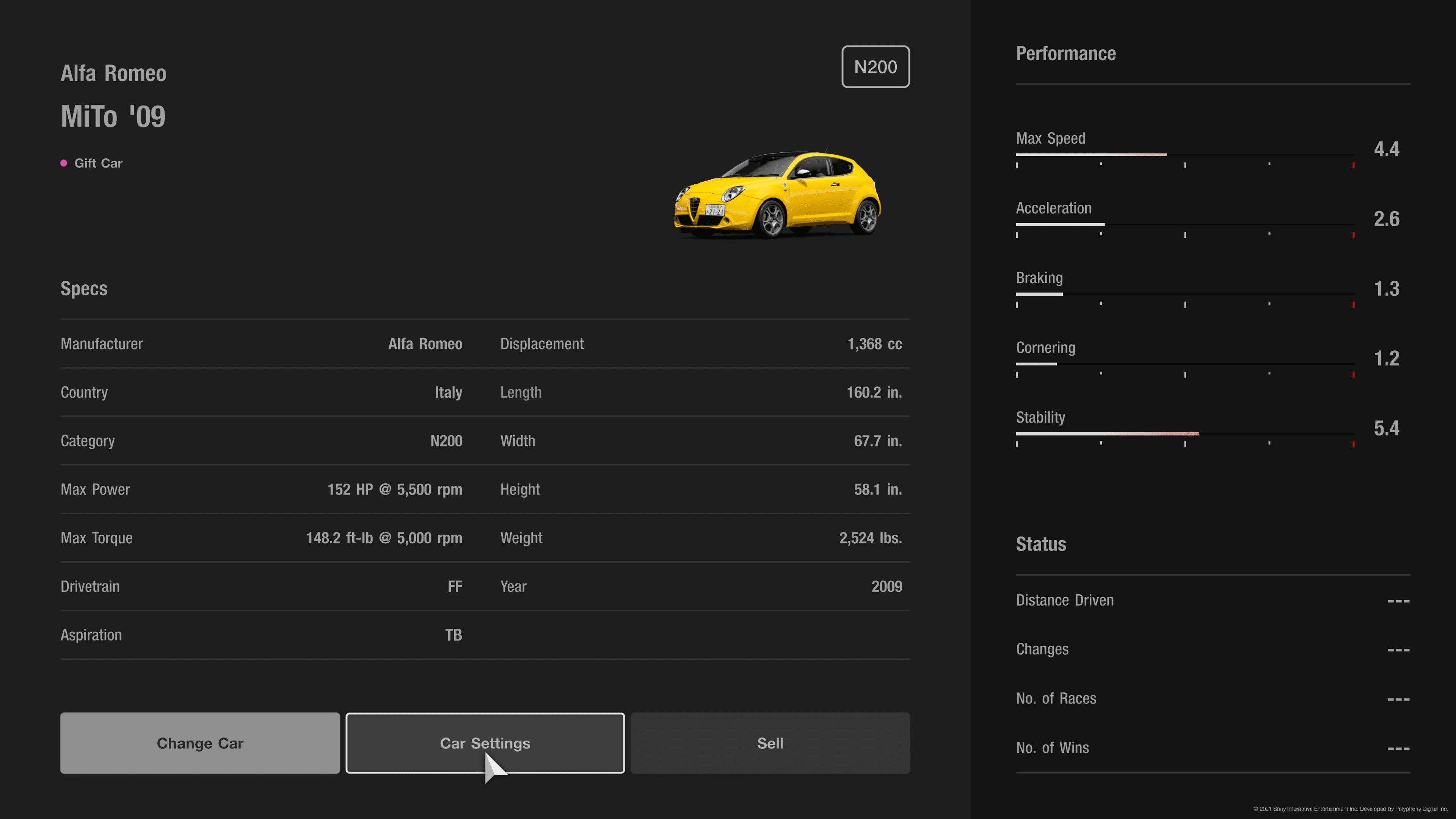Viewport: 1456px width, 819px height.
Task: Click the Cornering value 1.2
Action: pyautogui.click(x=1387, y=358)
